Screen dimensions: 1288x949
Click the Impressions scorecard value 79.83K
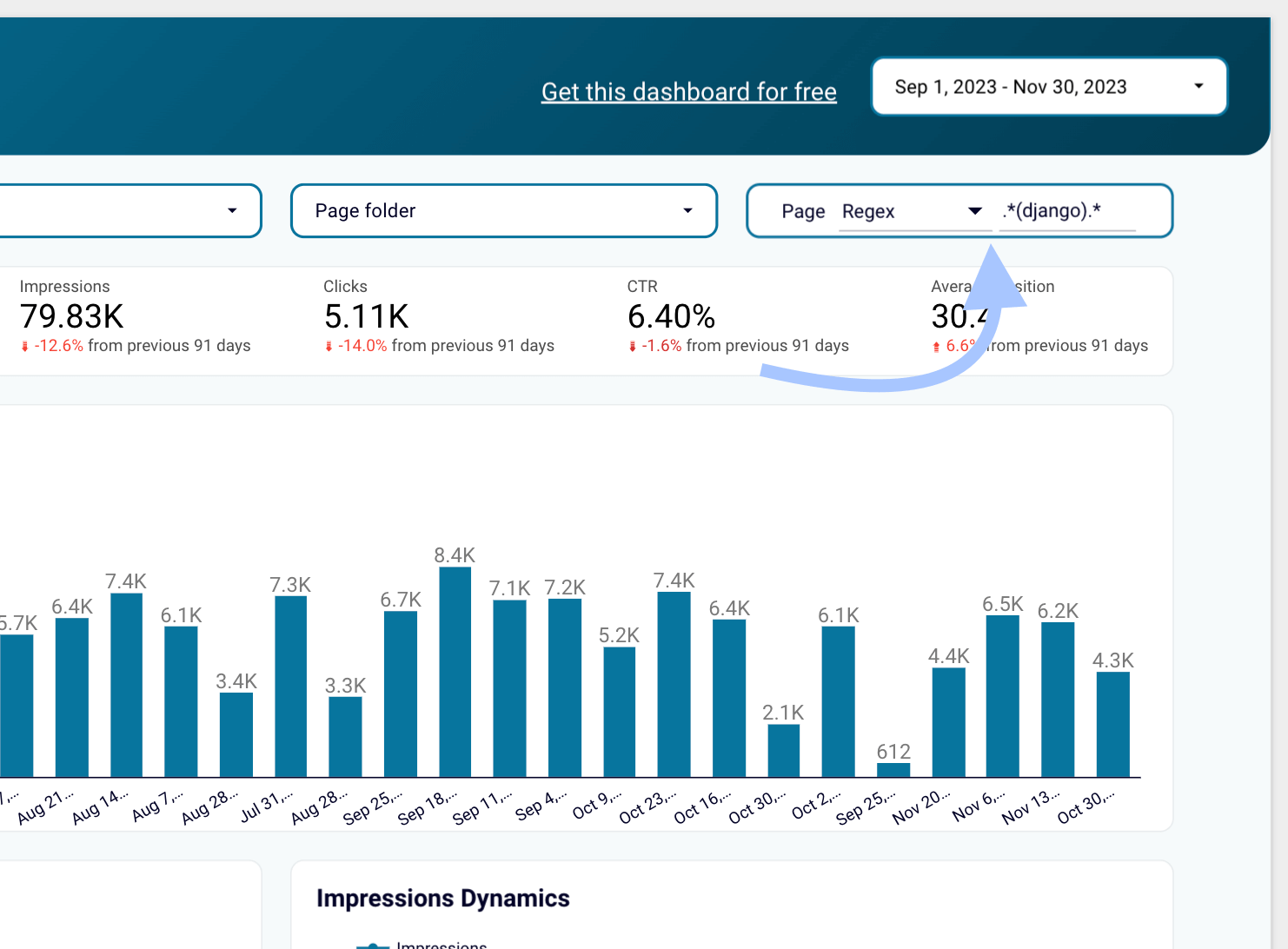click(72, 316)
